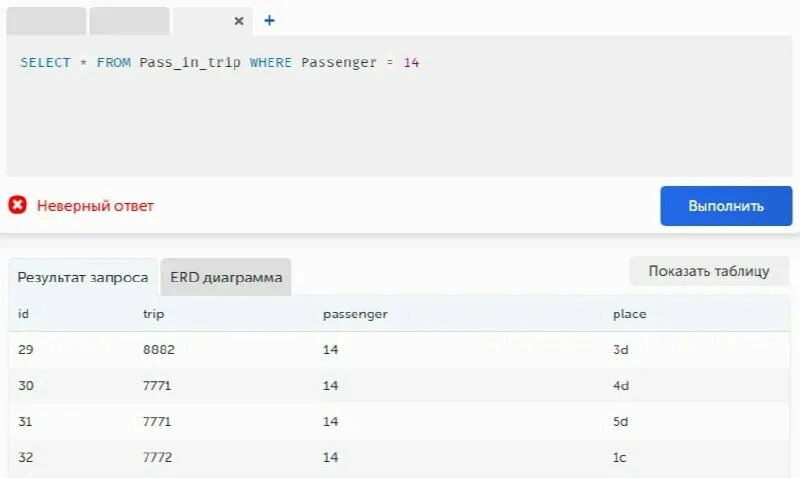800x478 pixels.
Task: Open the Показать таблицу button
Action: (709, 271)
